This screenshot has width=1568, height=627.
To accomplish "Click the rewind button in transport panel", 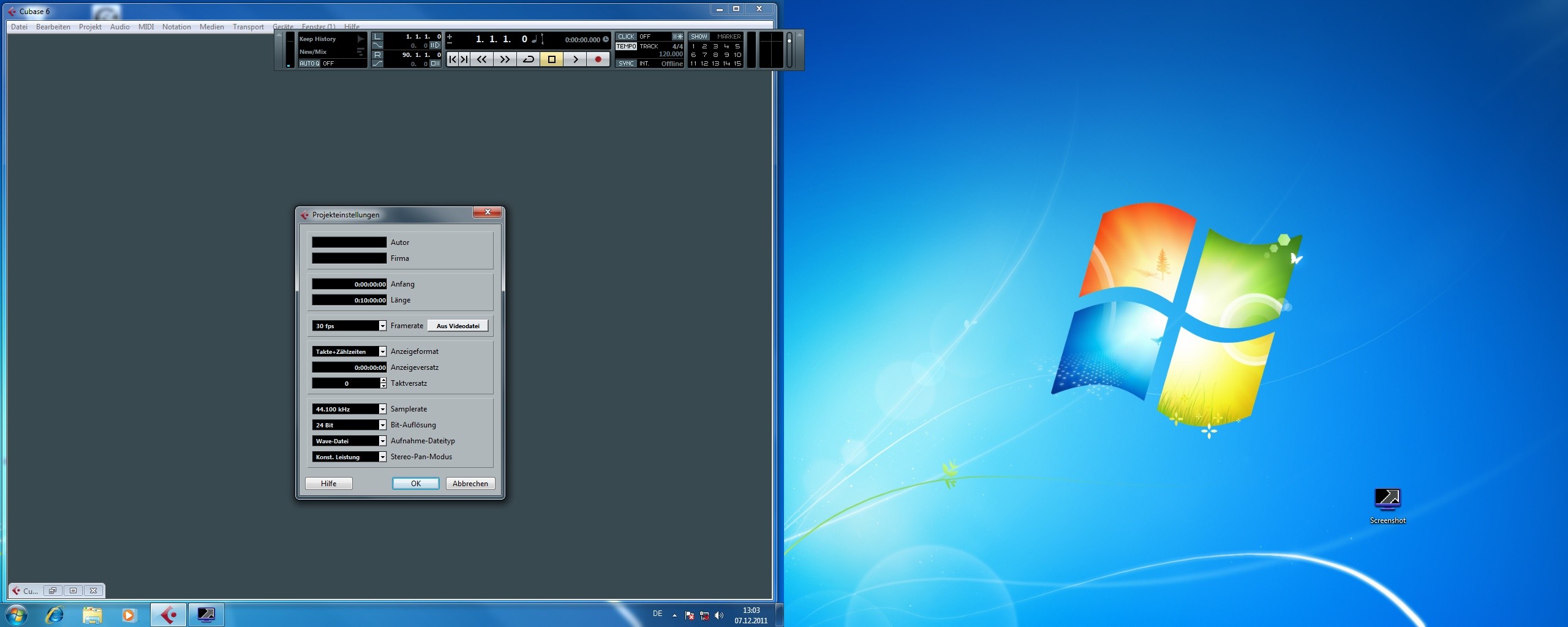I will click(x=482, y=59).
